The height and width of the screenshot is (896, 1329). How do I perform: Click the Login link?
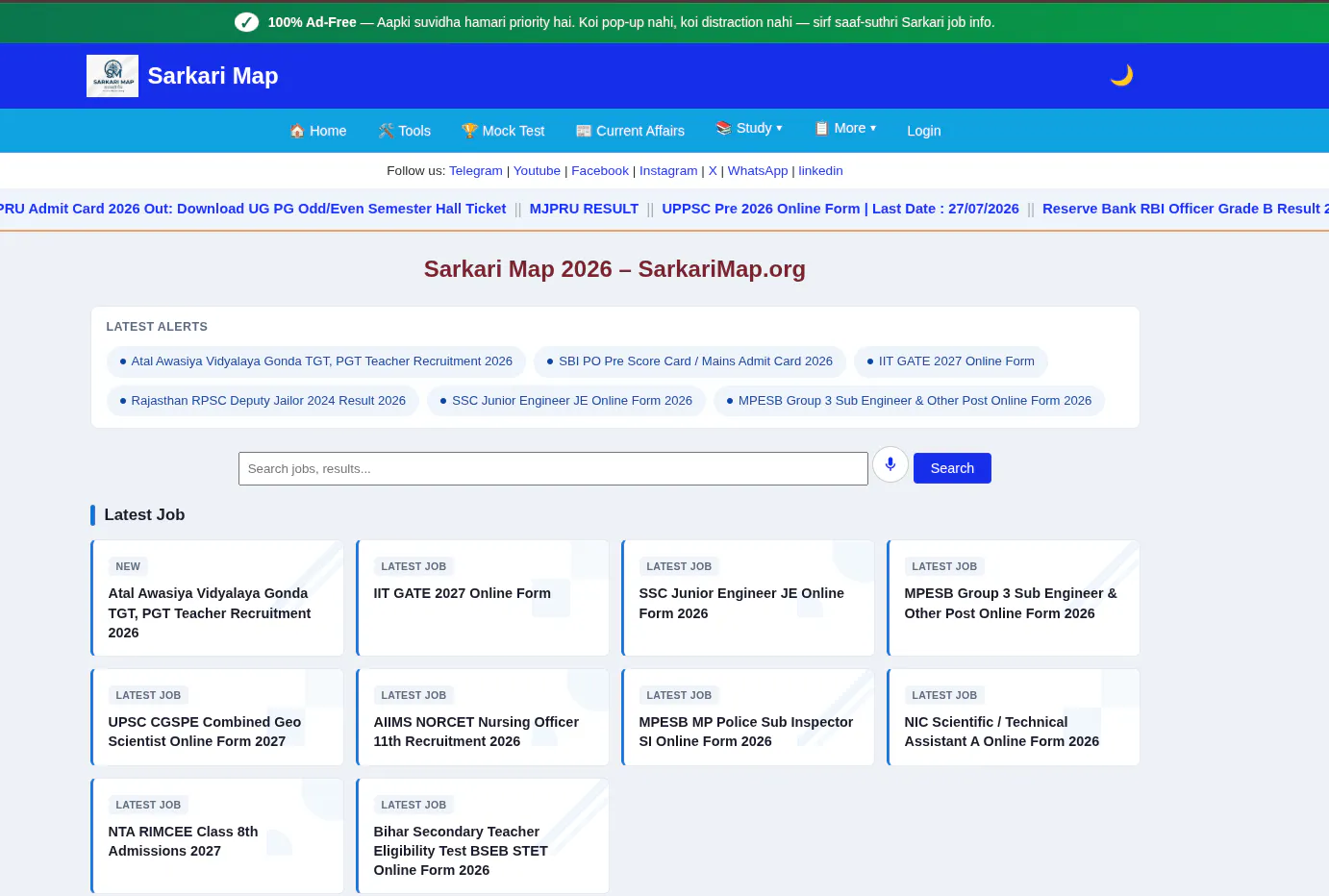click(924, 131)
